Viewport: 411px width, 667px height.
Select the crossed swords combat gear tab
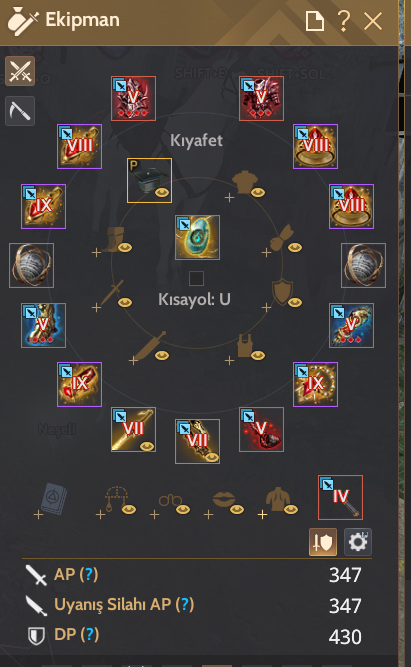20,71
